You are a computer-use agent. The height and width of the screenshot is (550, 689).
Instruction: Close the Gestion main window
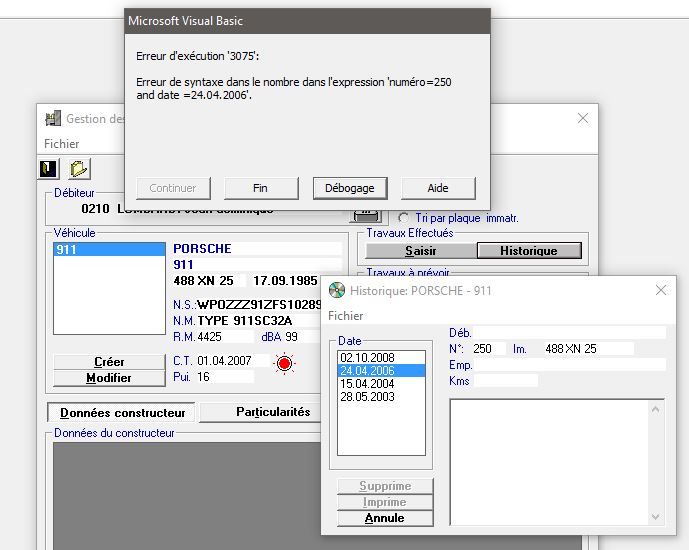click(x=583, y=118)
